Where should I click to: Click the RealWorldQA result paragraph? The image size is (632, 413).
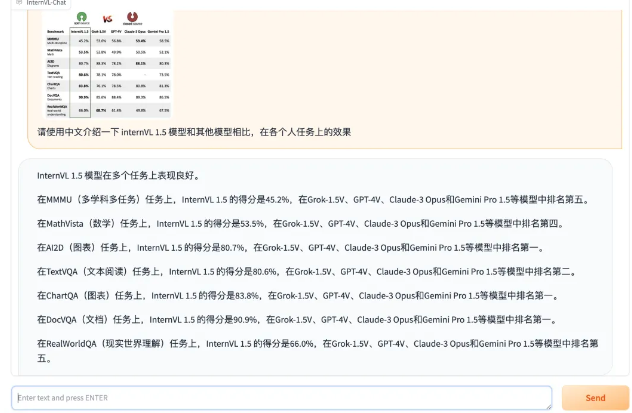[x=317, y=349]
